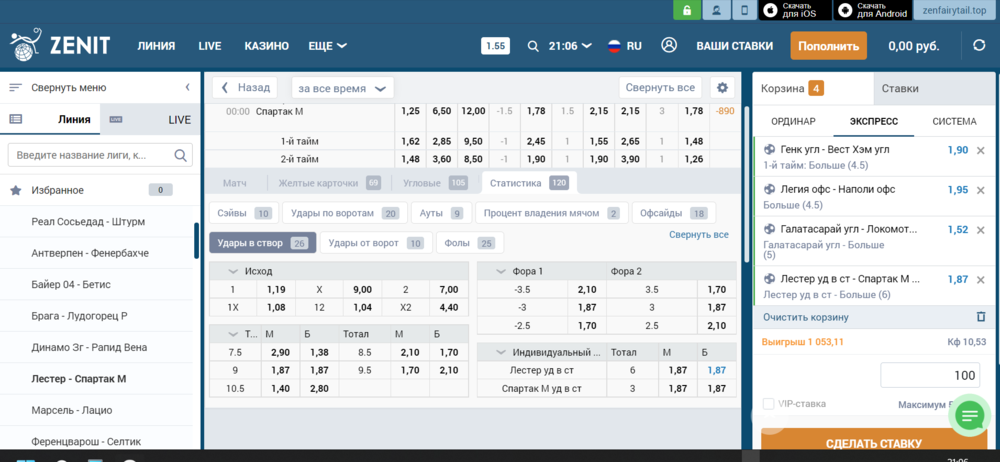
Task: Open the КАЗИНО section
Action: coord(267,46)
